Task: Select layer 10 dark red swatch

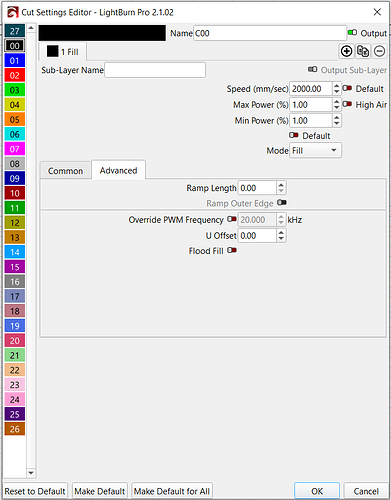Action: [x=15, y=193]
